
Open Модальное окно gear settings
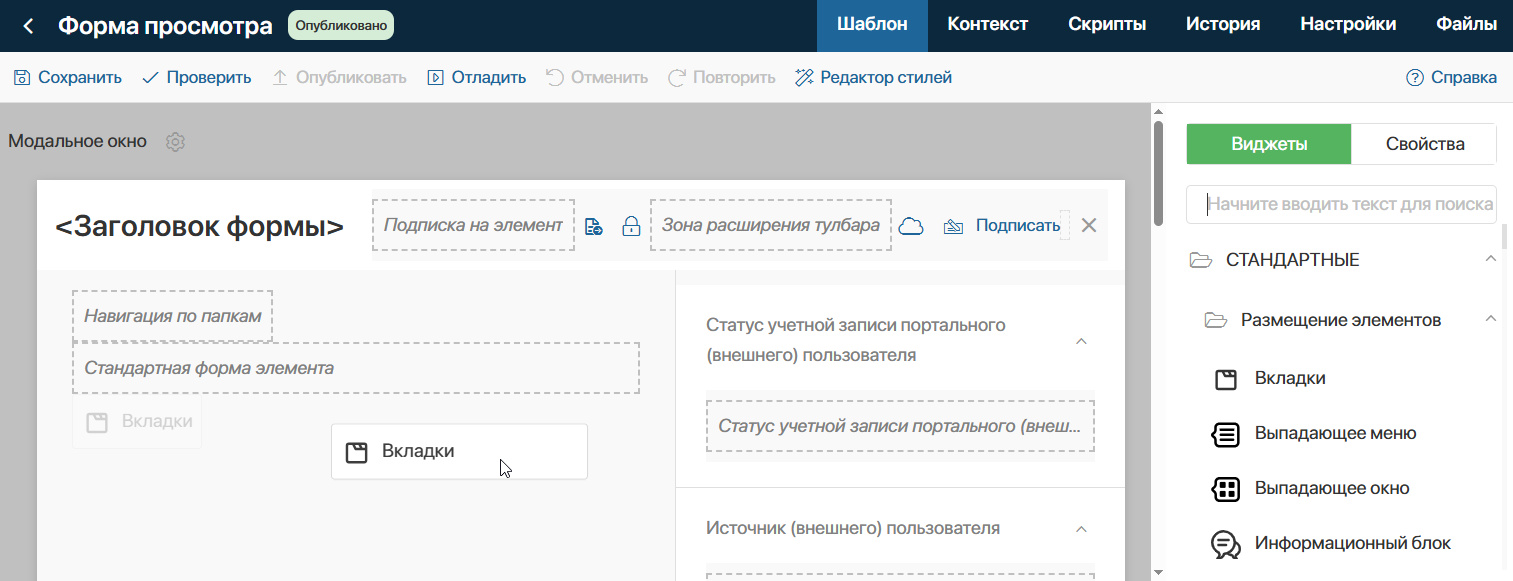point(175,142)
